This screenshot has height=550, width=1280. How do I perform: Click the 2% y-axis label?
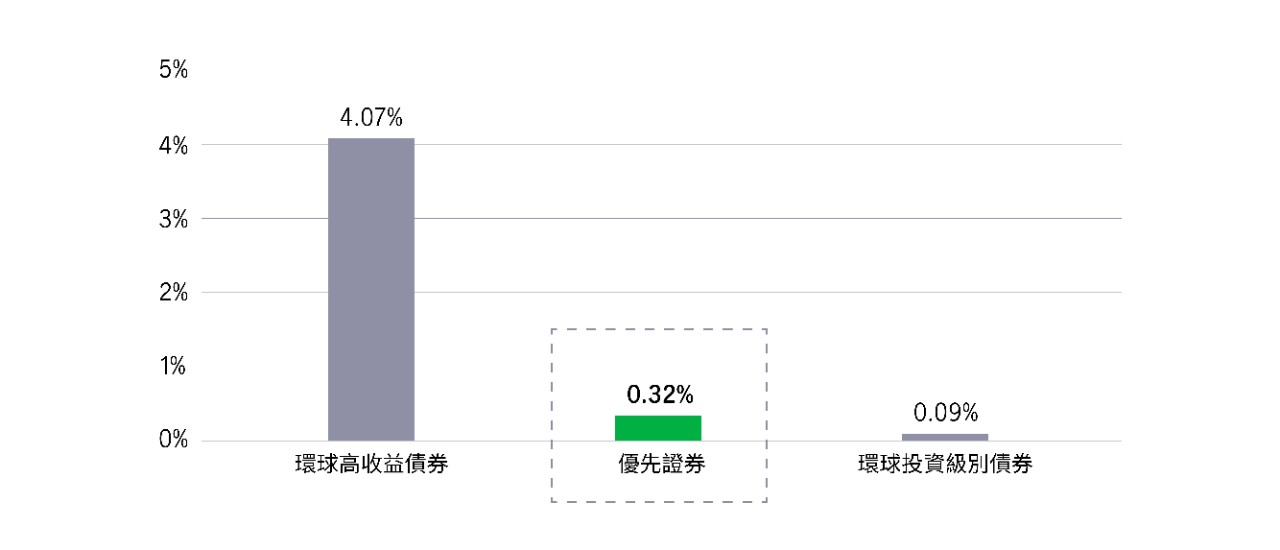coord(173,294)
